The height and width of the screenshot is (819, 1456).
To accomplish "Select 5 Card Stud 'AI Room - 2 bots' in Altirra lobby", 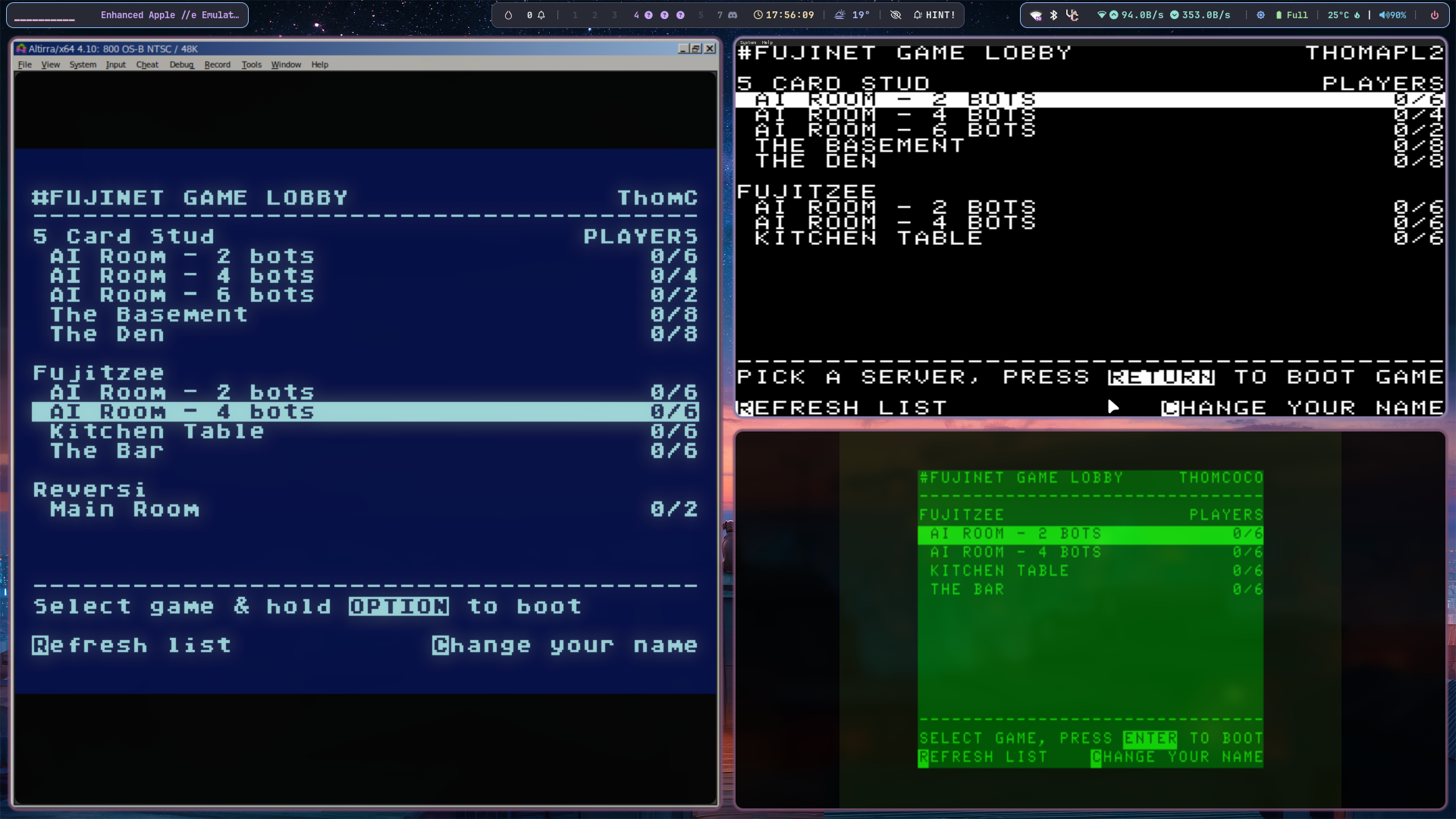I will pyautogui.click(x=365, y=256).
